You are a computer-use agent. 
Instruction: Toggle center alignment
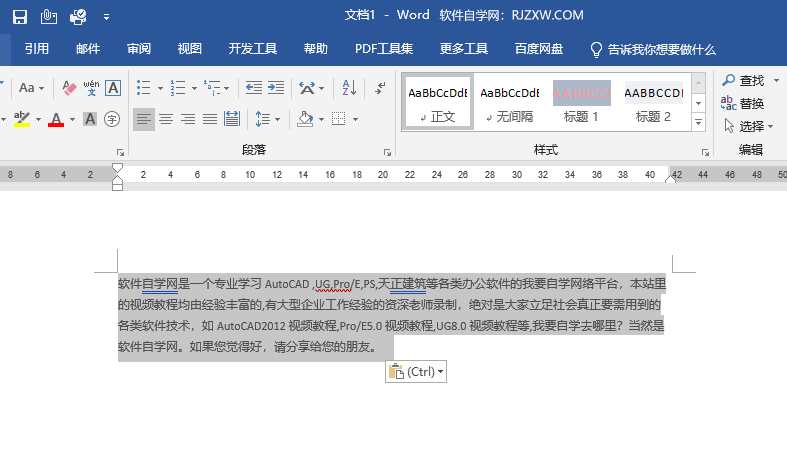166,119
